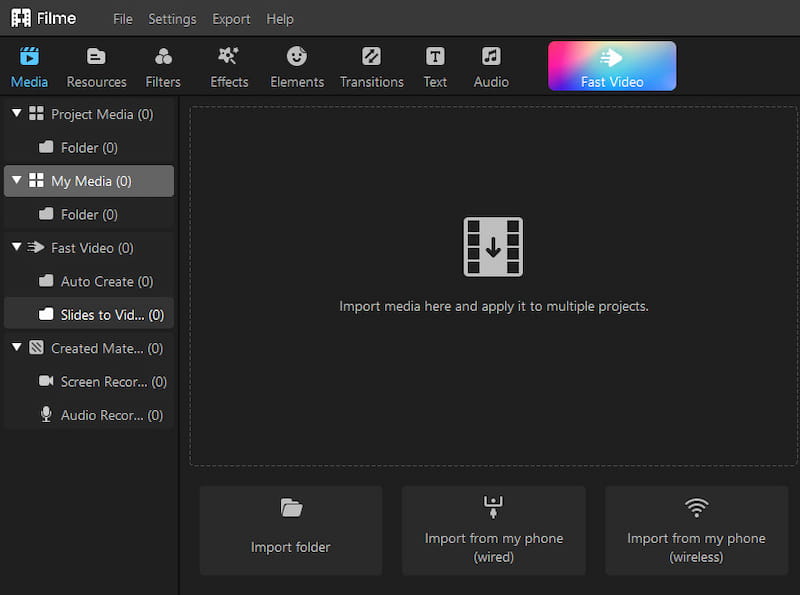Click the Import folder button
This screenshot has width=800, height=595.
click(x=291, y=530)
